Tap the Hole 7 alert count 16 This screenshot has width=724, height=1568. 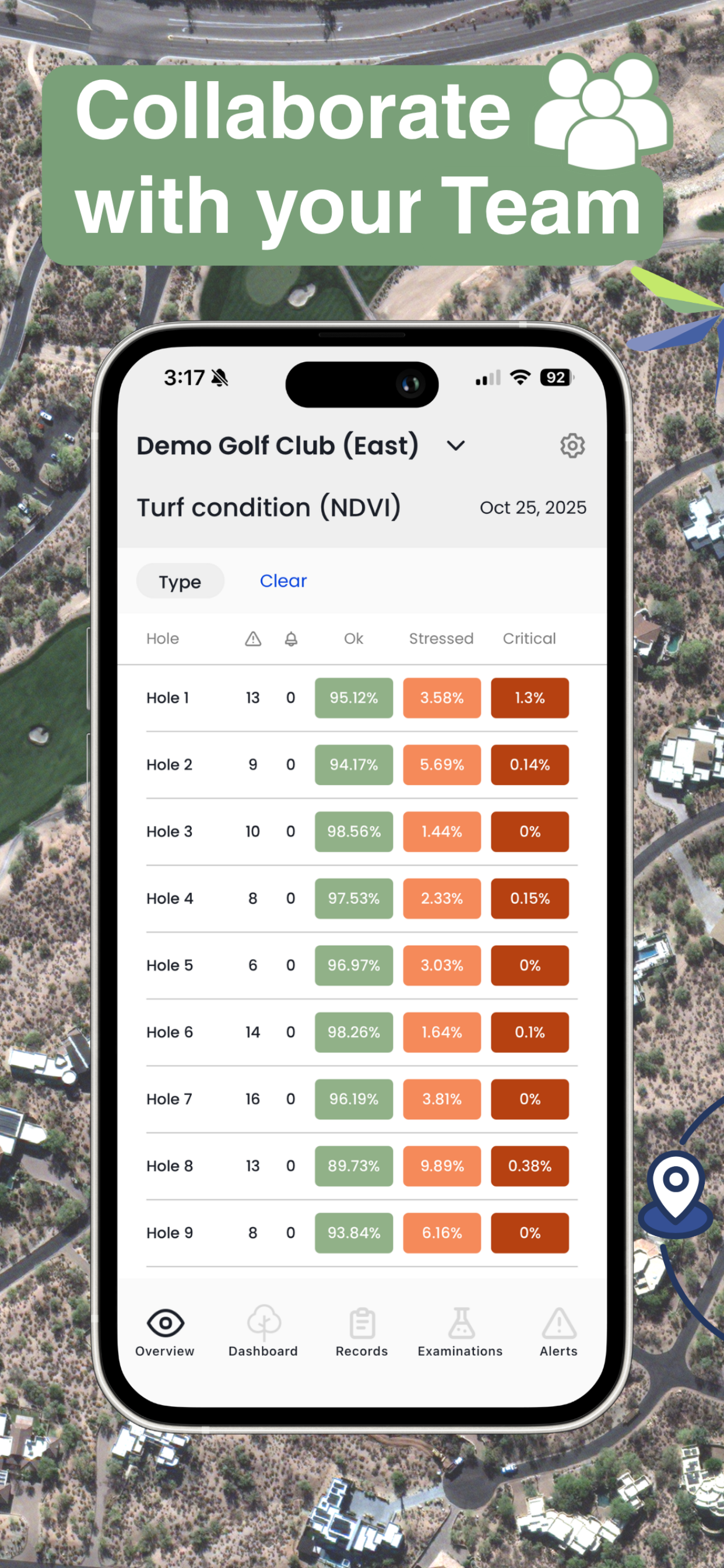tap(252, 1100)
